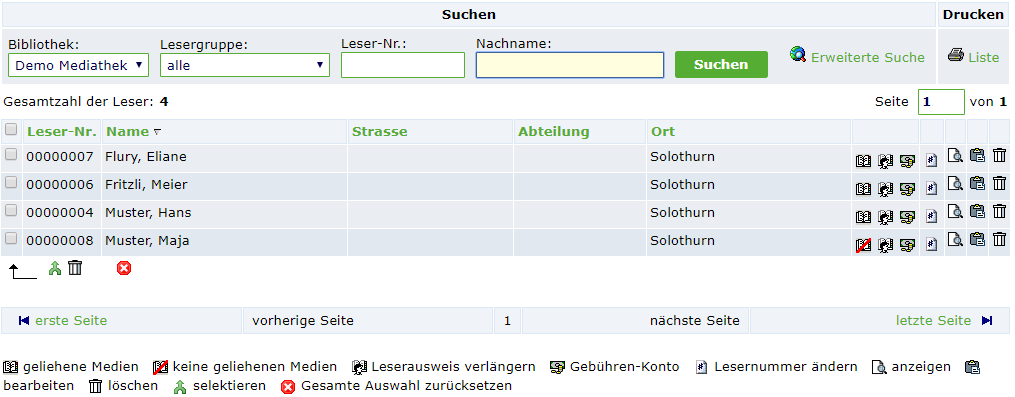Open borrowed media for Flury, Eliane
The image size is (1015, 397).
click(x=863, y=161)
